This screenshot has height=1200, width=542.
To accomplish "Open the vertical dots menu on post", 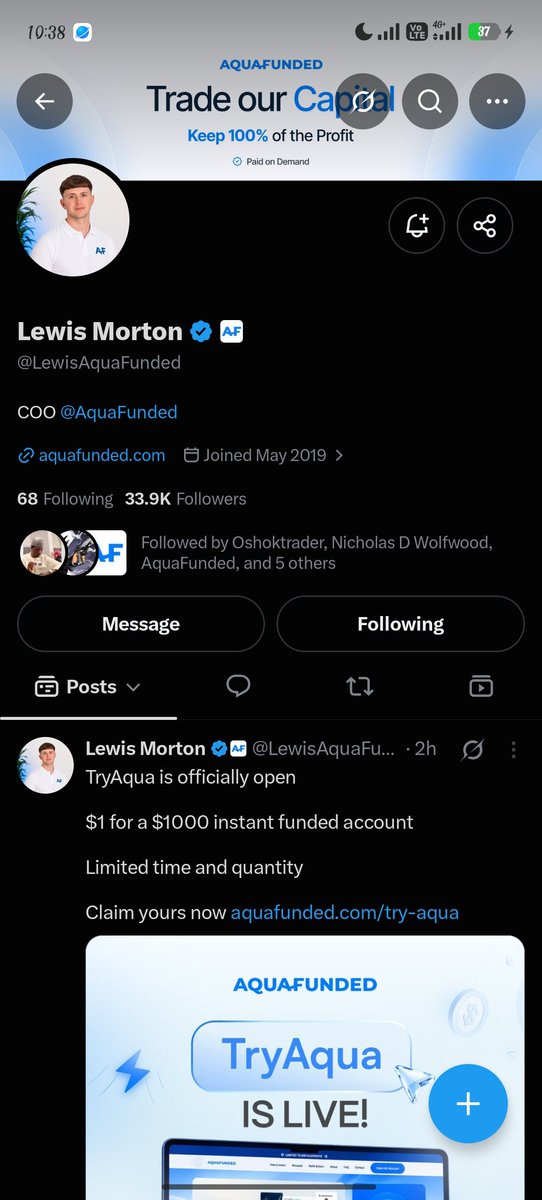I will [x=513, y=749].
